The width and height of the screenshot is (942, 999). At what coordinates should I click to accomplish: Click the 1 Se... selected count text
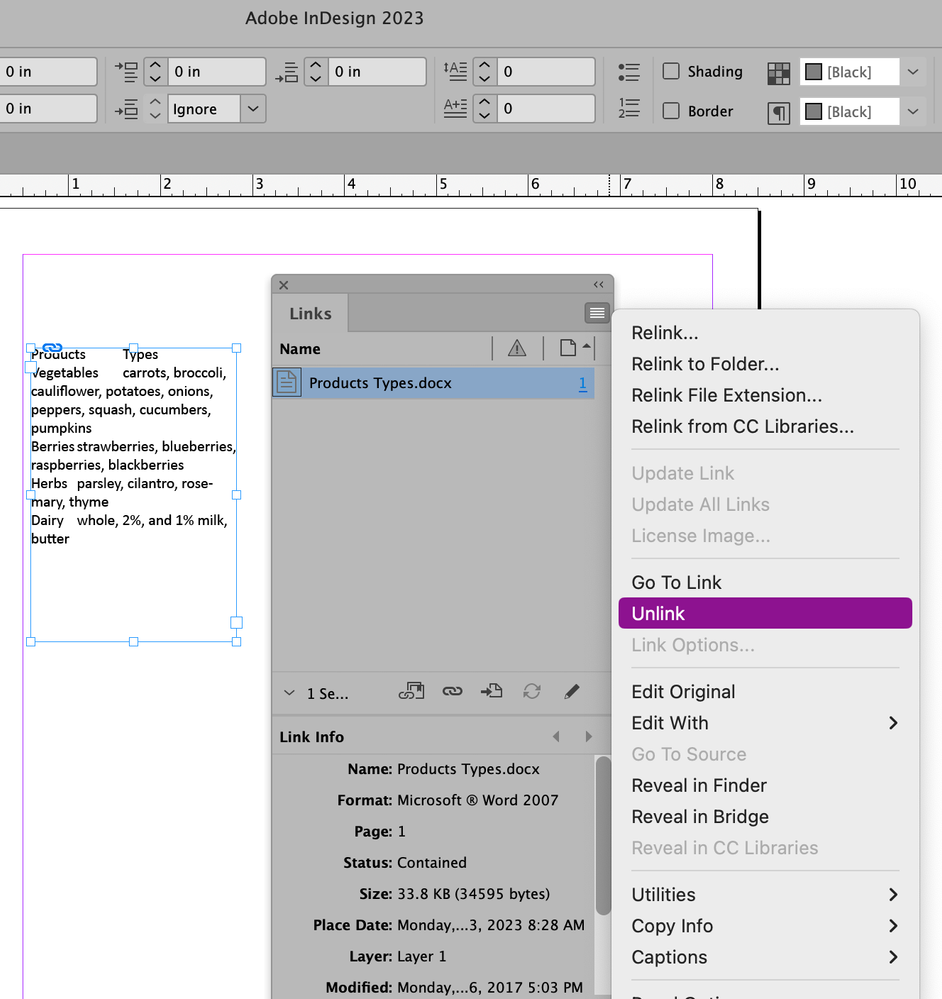pos(327,694)
